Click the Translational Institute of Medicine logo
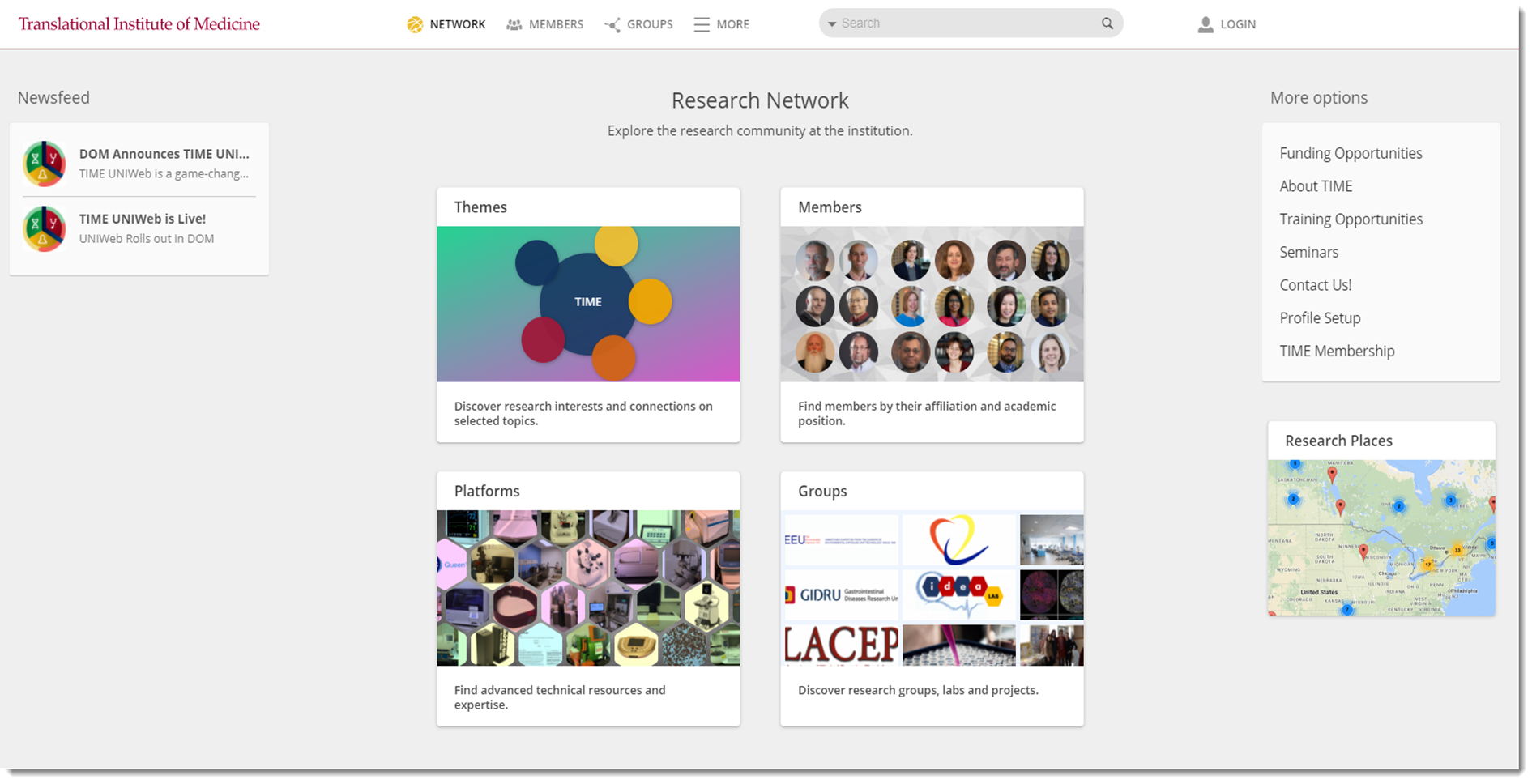Screen dimensions: 1532x784 pyautogui.click(x=139, y=24)
